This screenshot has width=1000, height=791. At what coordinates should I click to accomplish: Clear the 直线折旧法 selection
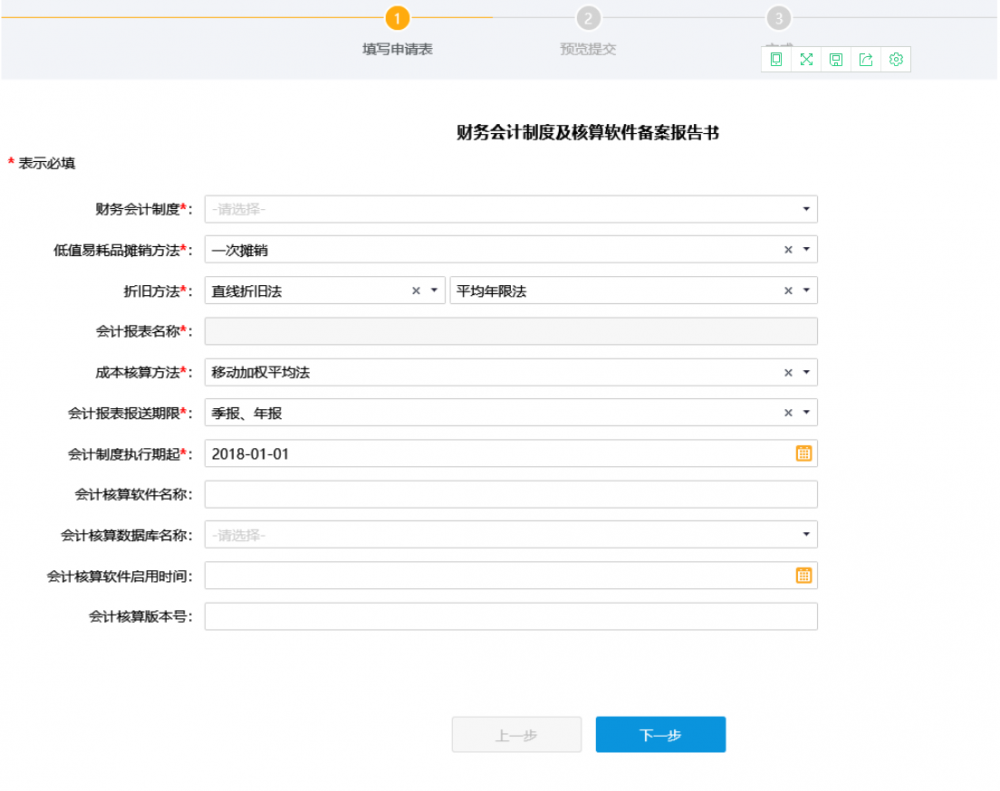pos(416,291)
